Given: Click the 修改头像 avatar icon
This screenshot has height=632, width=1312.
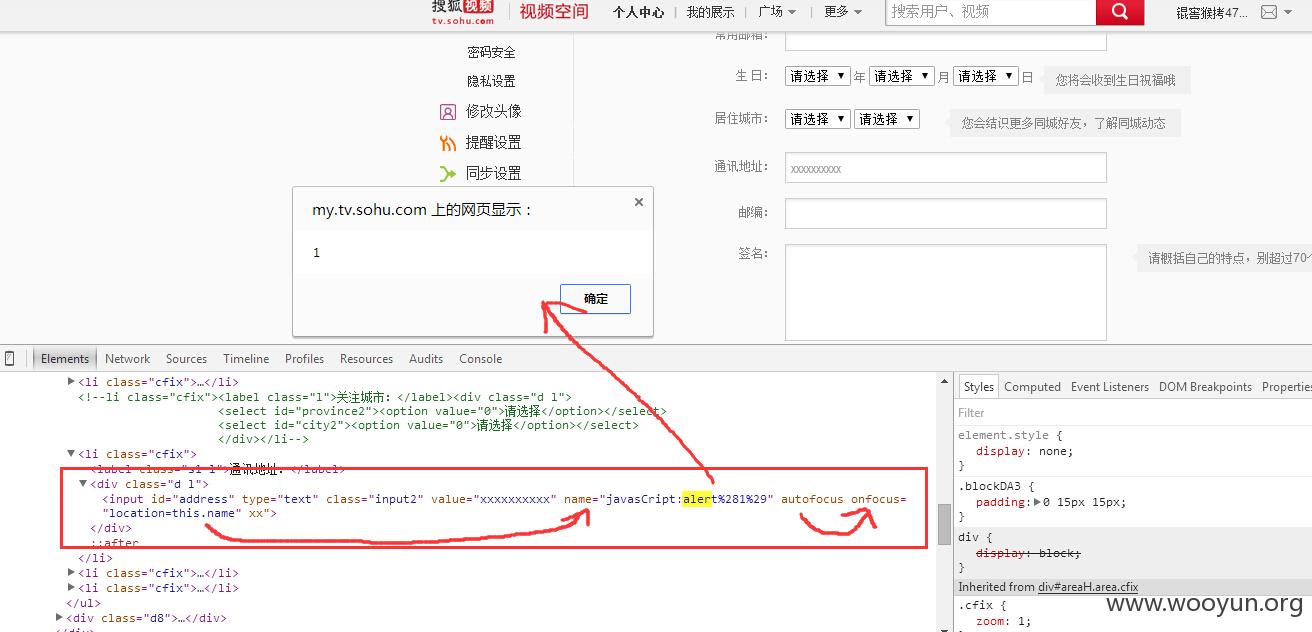Looking at the screenshot, I should point(448,112).
